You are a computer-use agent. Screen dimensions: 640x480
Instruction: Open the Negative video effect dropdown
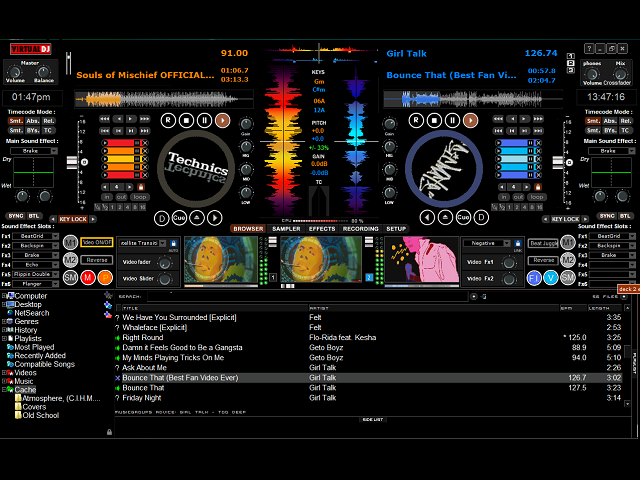coord(507,243)
